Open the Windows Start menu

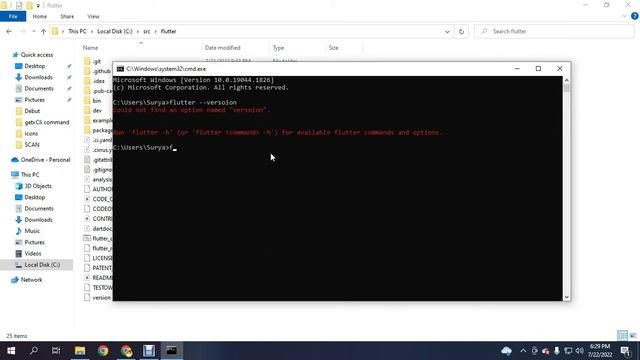pyautogui.click(x=11, y=351)
